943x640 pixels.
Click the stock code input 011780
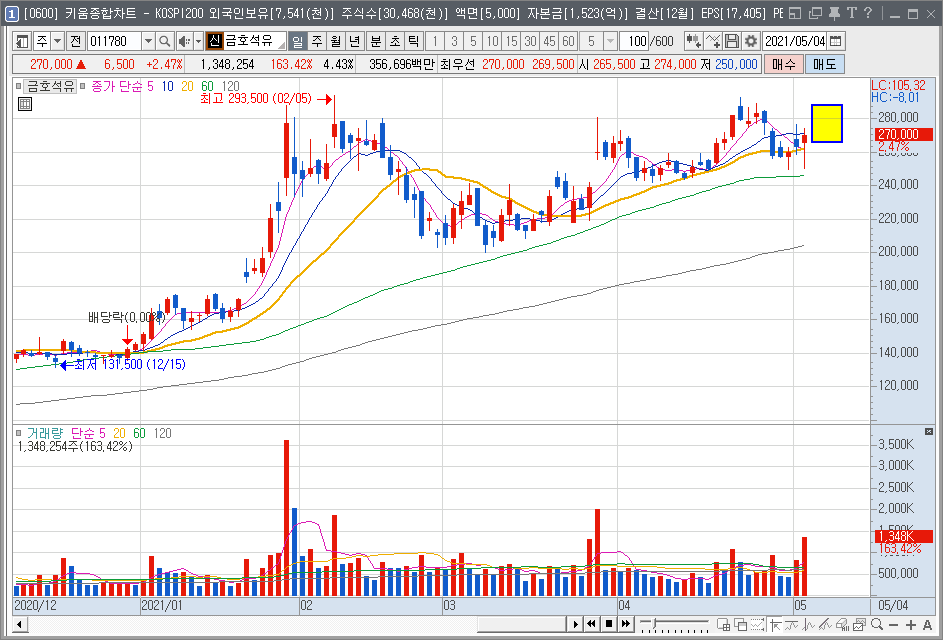pyautogui.click(x=114, y=42)
